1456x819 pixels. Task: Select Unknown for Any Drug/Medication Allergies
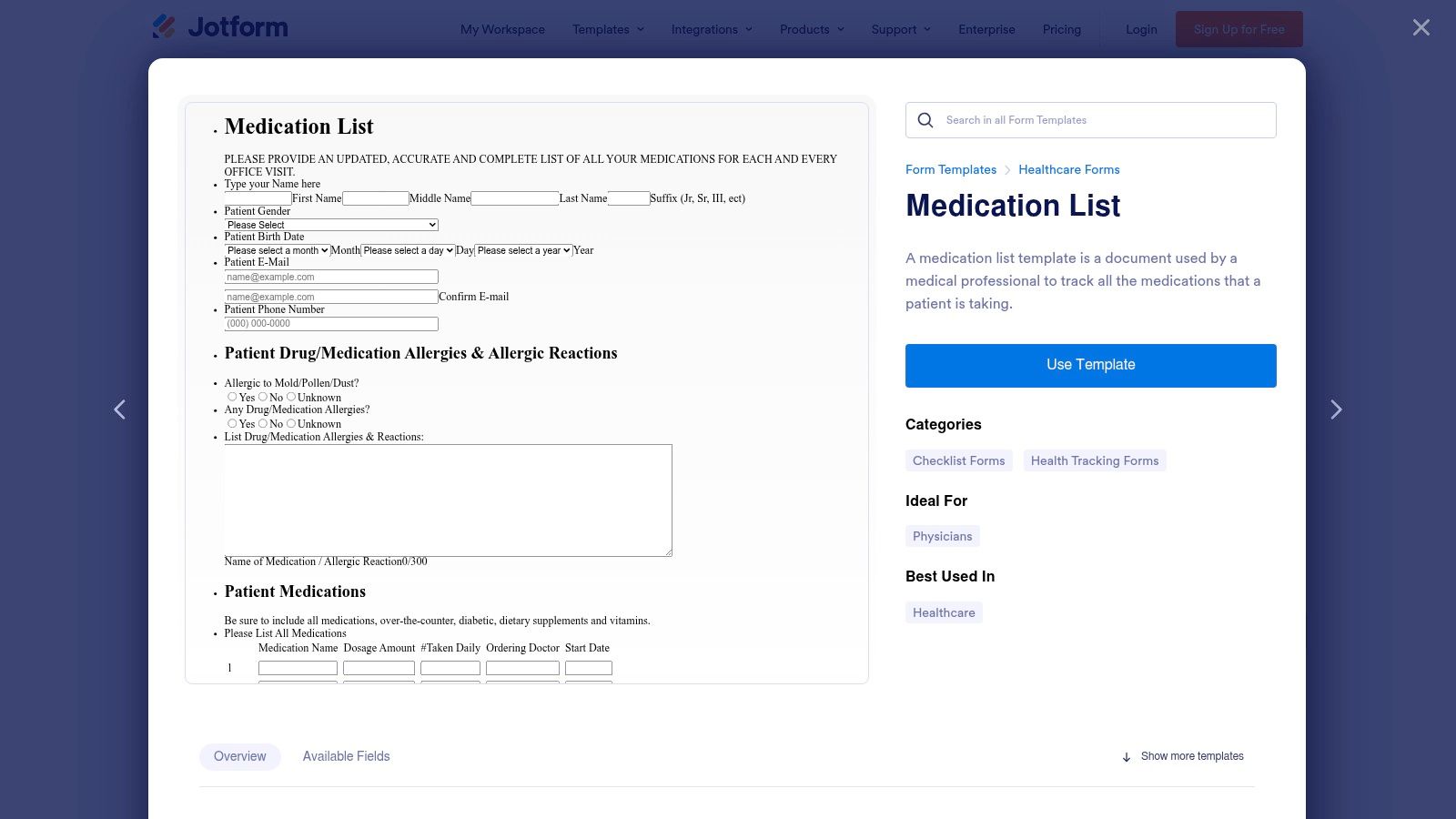click(x=291, y=423)
